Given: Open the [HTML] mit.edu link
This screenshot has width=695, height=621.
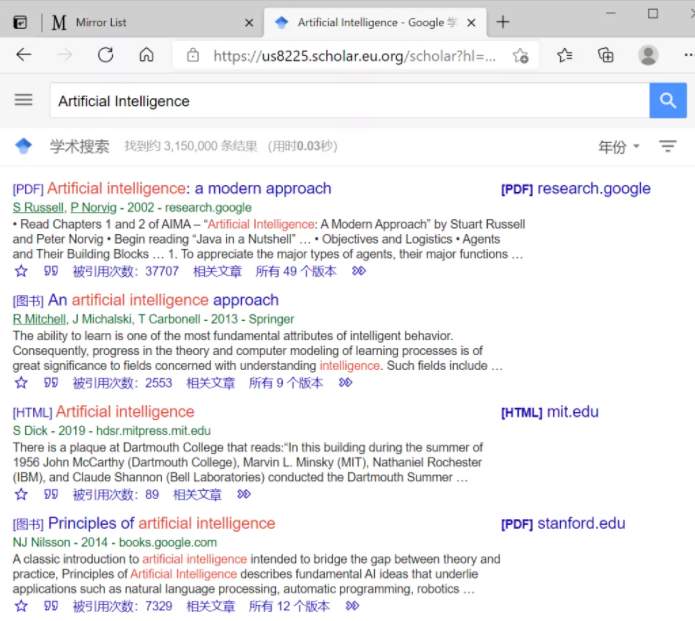Looking at the screenshot, I should (550, 412).
